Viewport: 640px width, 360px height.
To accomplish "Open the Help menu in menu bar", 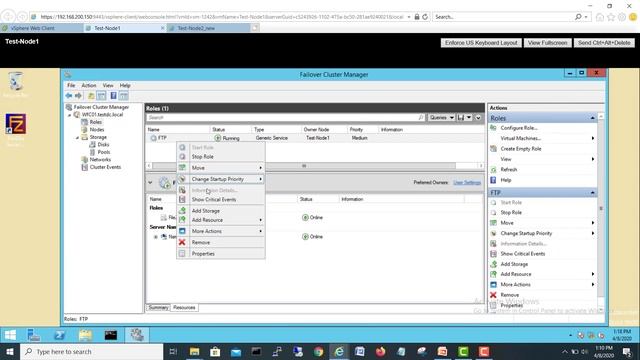I will pos(125,85).
